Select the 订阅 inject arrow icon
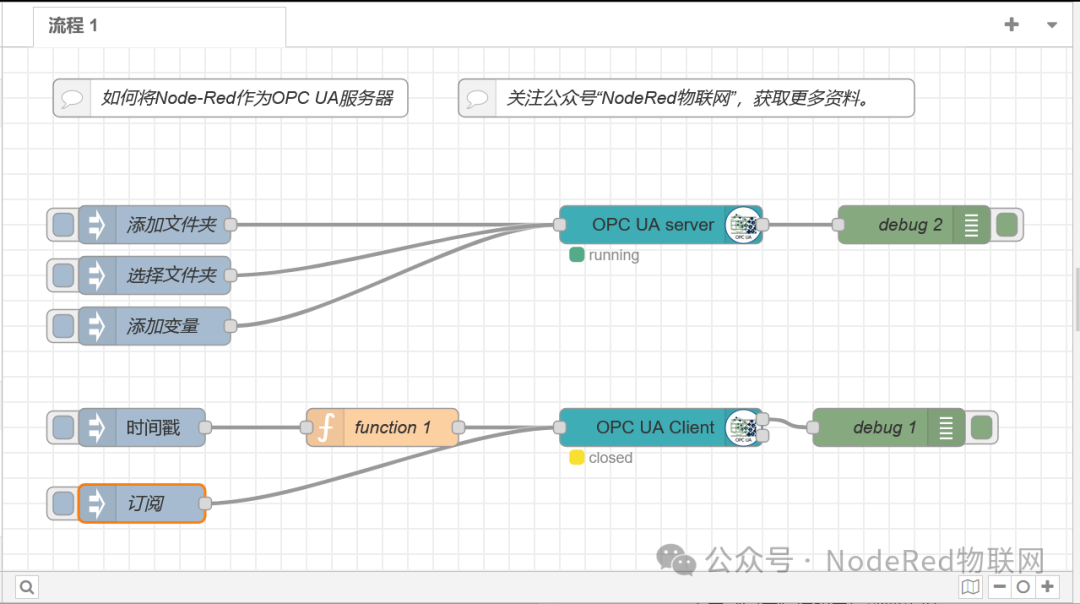1080x604 pixels. click(97, 503)
